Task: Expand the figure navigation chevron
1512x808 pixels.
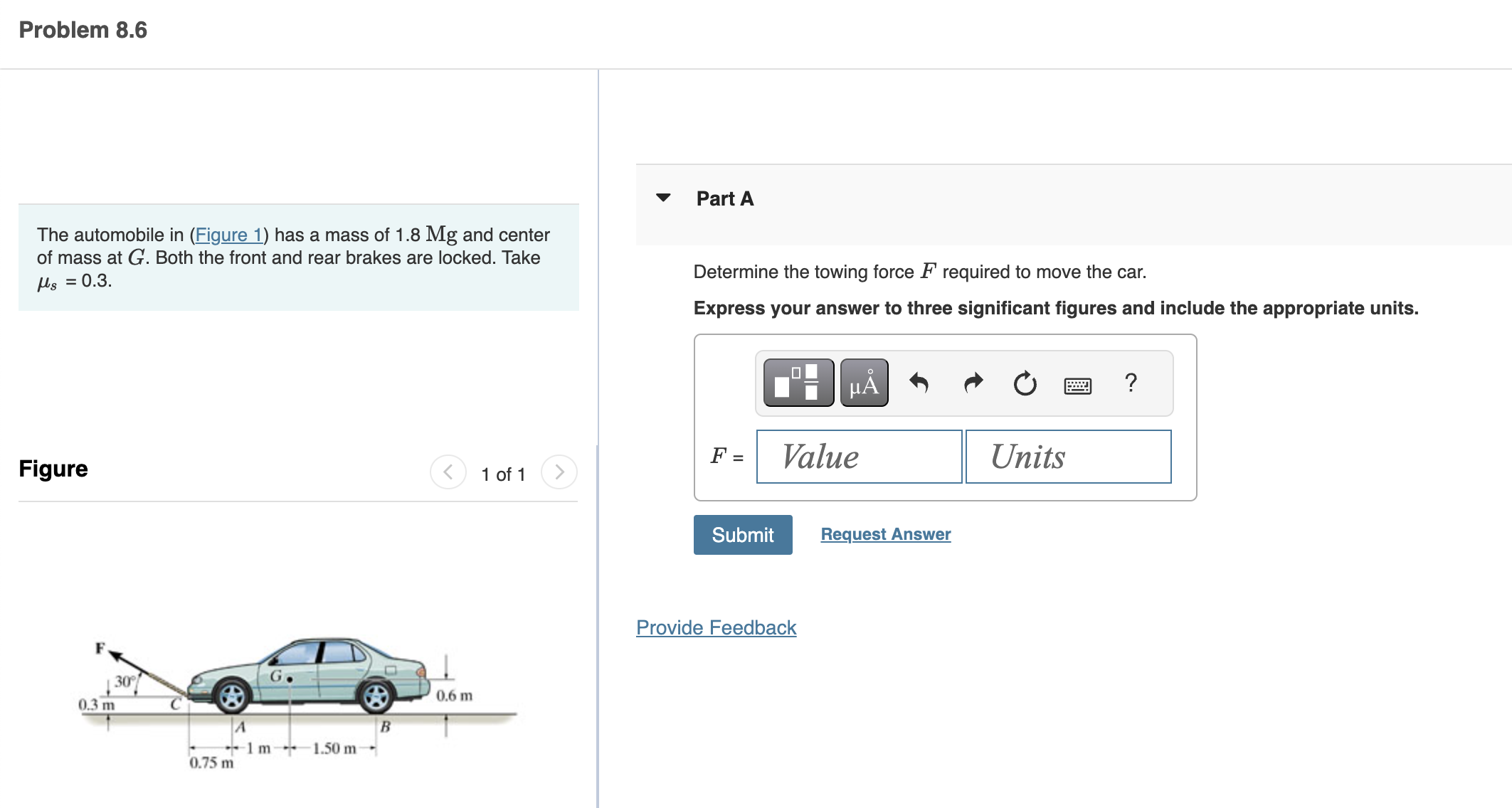Action: pyautogui.click(x=560, y=471)
